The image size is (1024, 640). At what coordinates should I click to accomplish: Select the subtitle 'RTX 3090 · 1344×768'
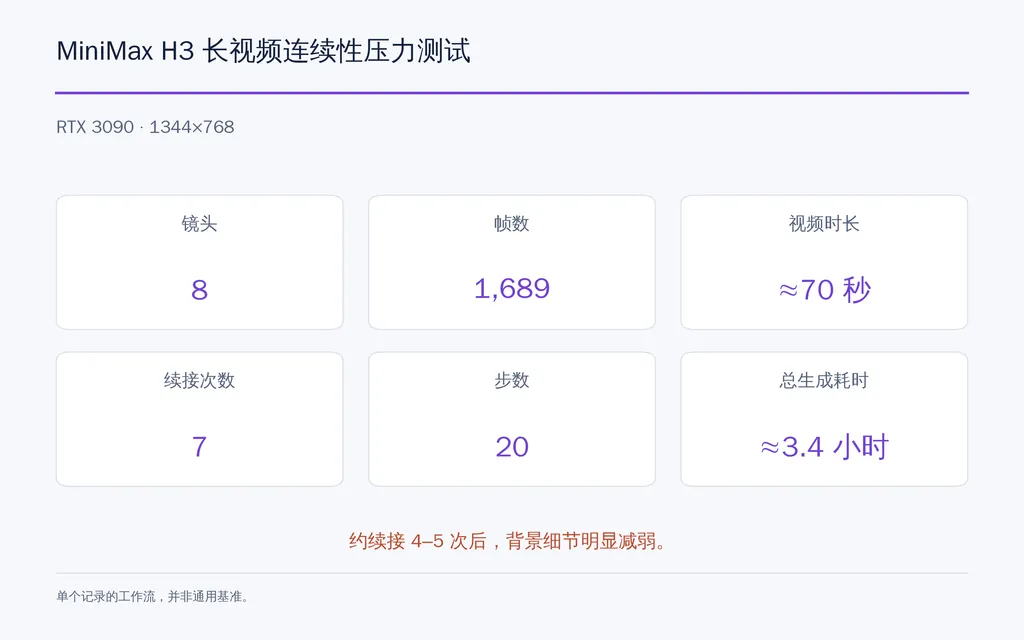coord(145,127)
